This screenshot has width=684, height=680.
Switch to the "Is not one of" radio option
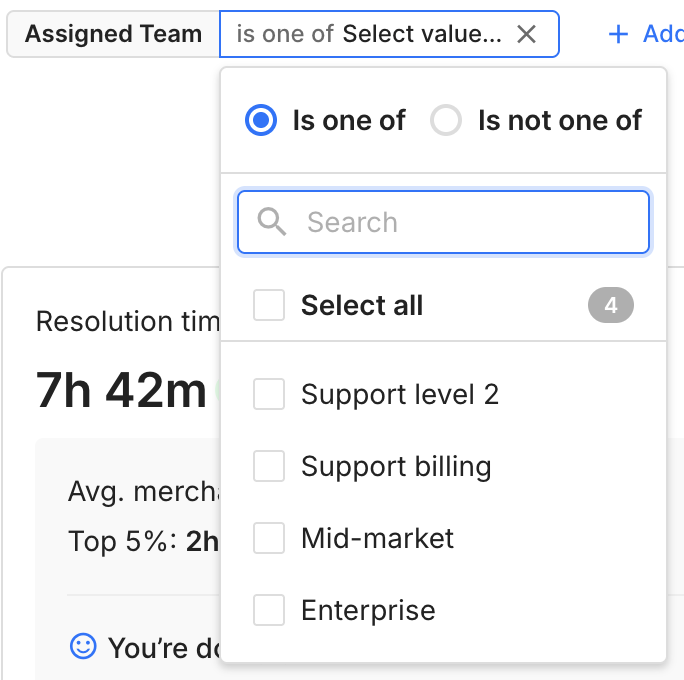point(446,121)
